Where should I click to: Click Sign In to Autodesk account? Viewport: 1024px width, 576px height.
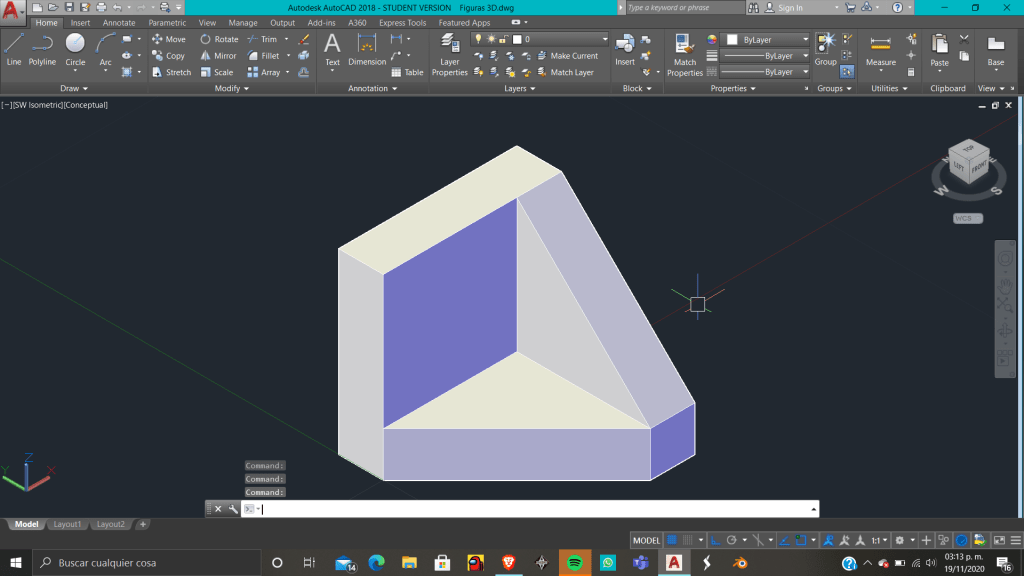tap(790, 8)
